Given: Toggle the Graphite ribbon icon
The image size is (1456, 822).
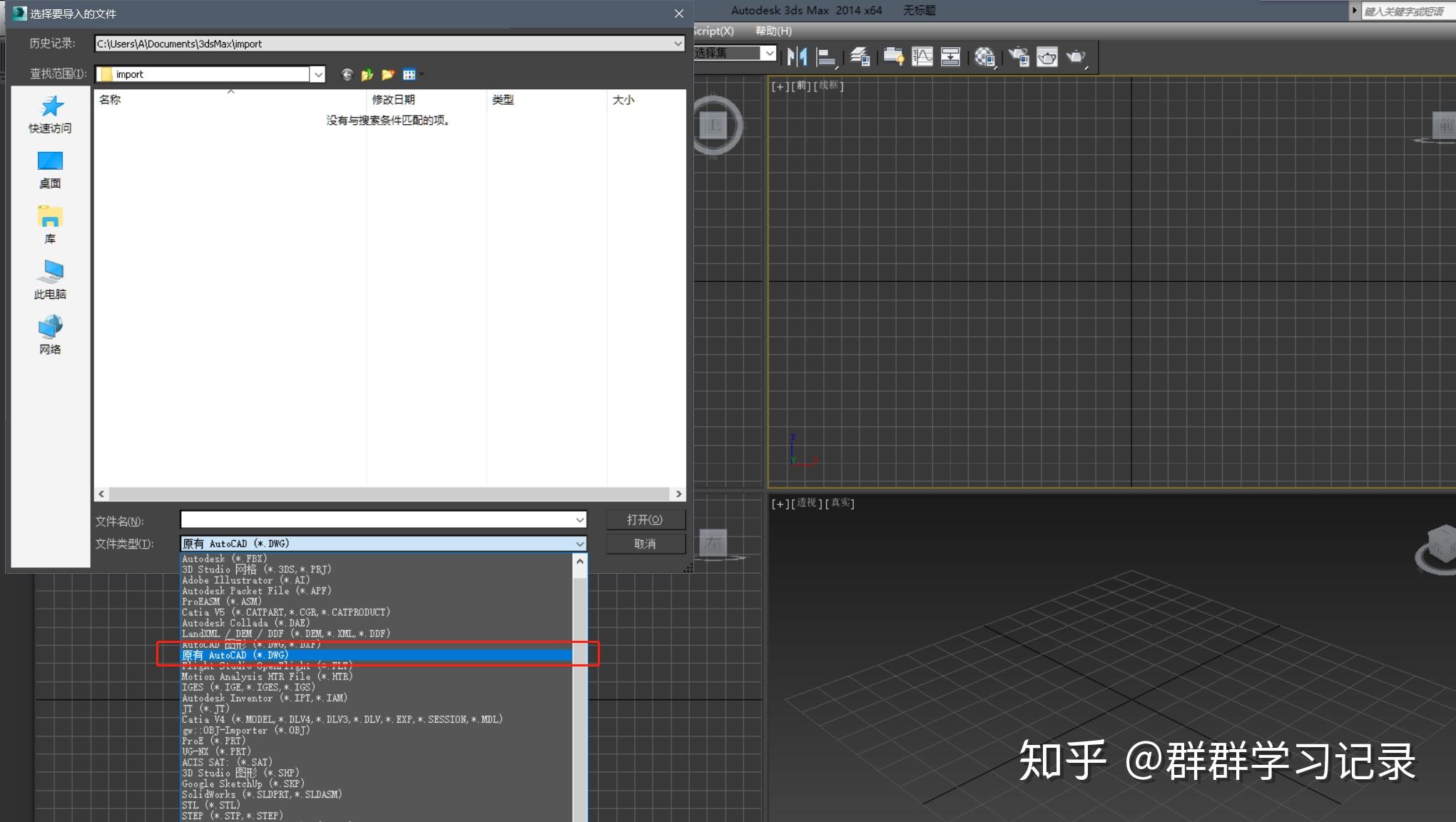Looking at the screenshot, I should pyautogui.click(x=893, y=56).
